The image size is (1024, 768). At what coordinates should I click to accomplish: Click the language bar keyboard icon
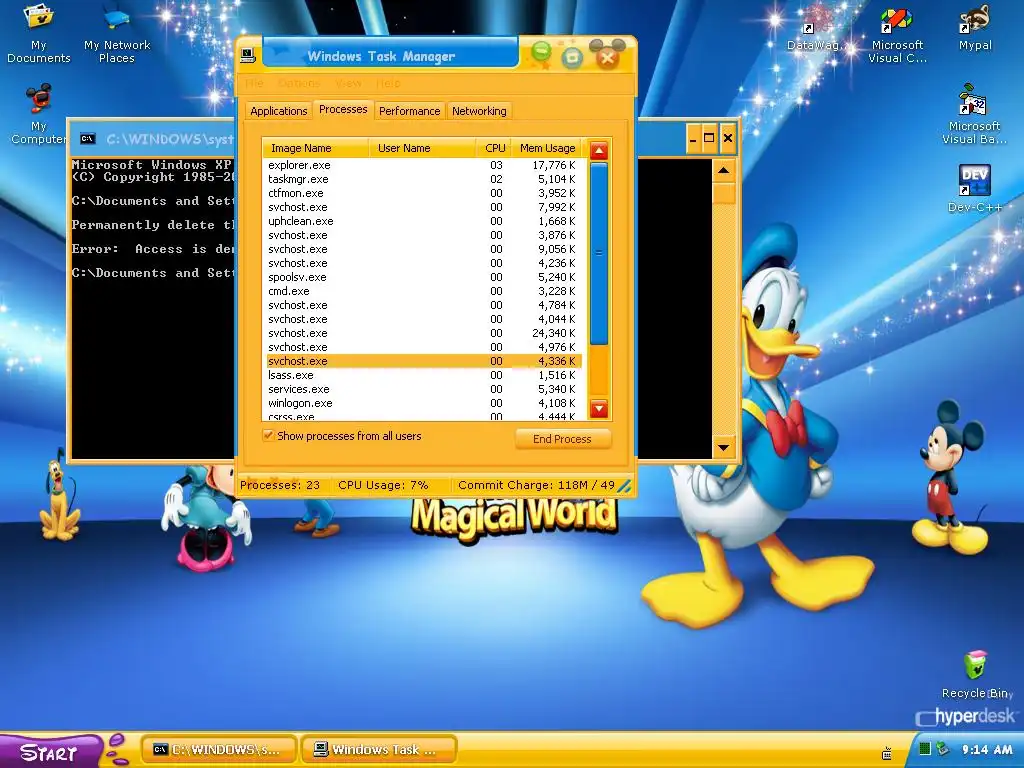(887, 753)
